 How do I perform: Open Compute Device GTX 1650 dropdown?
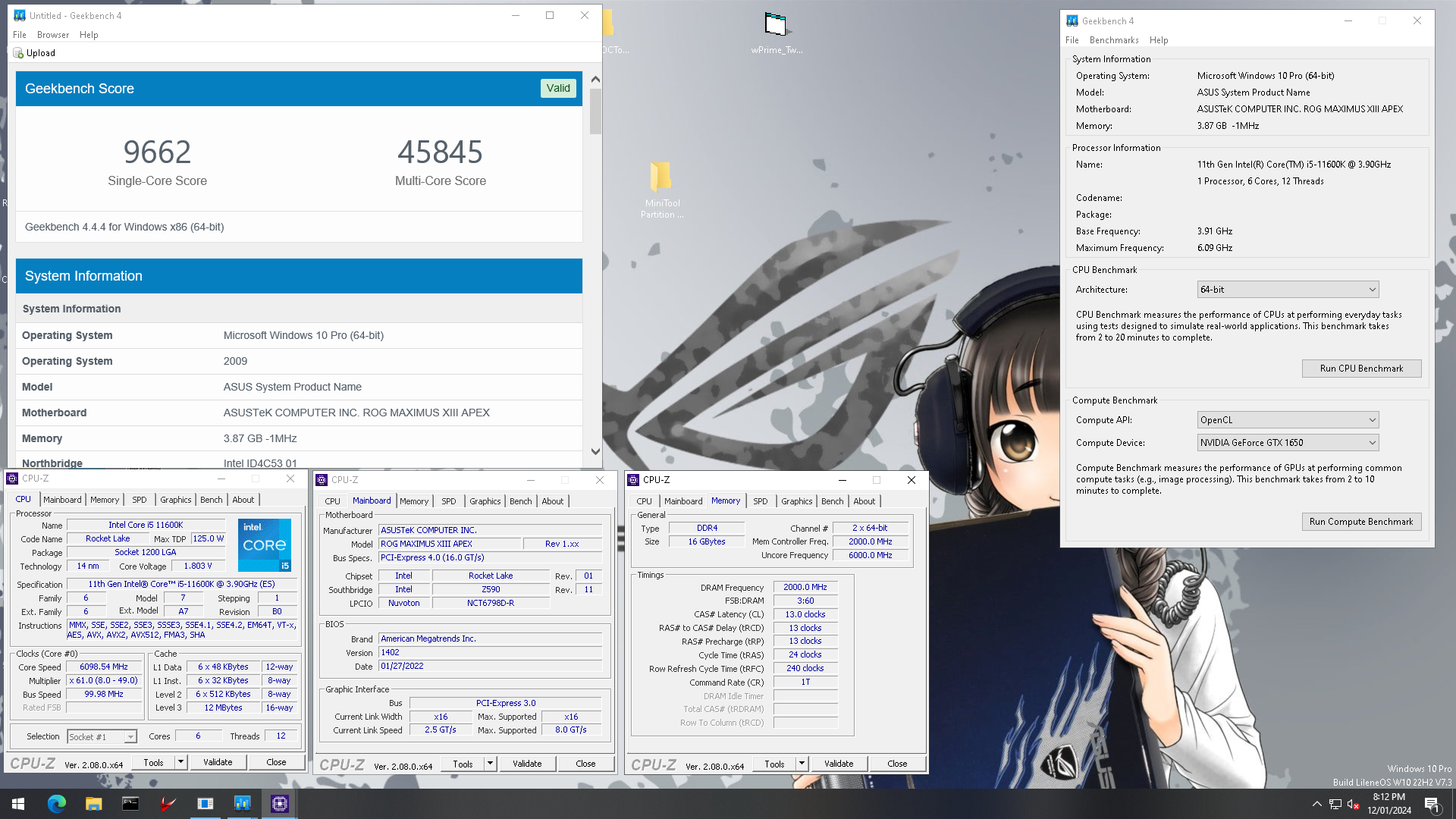1288,443
